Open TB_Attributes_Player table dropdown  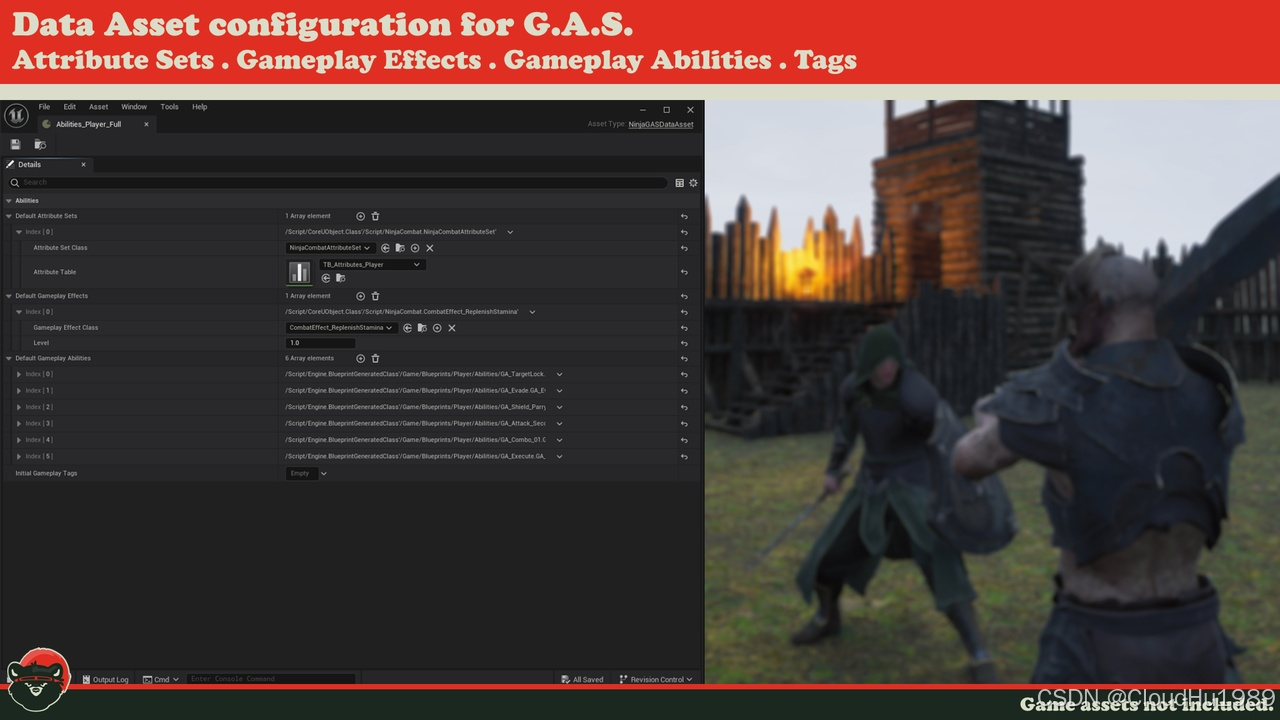tap(371, 265)
